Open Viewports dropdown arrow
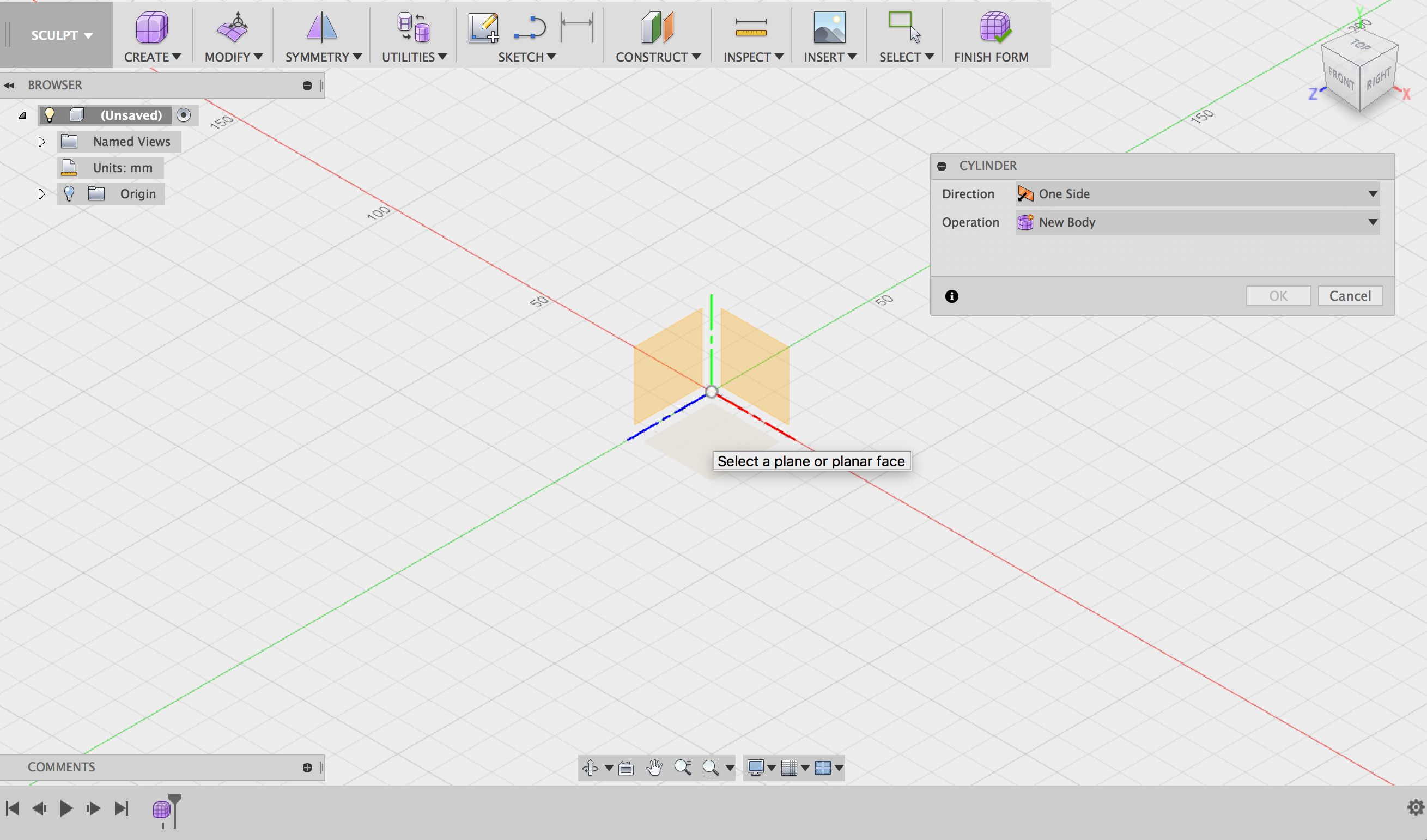Image resolution: width=1427 pixels, height=840 pixels. tap(839, 768)
